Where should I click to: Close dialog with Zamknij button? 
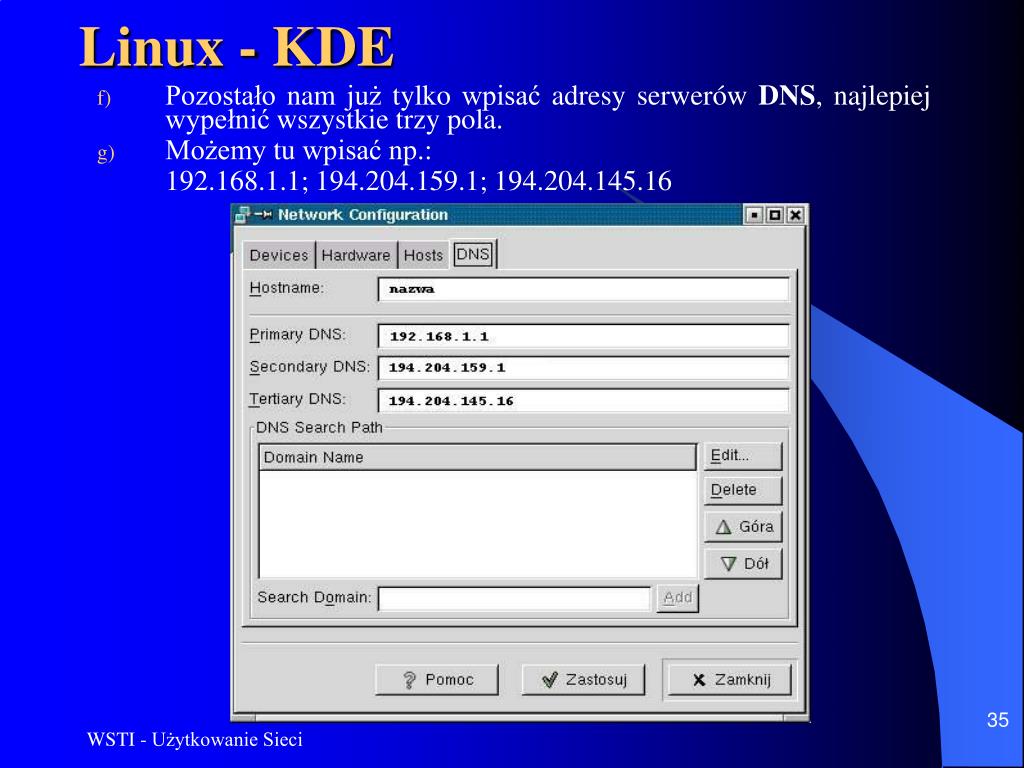[729, 680]
